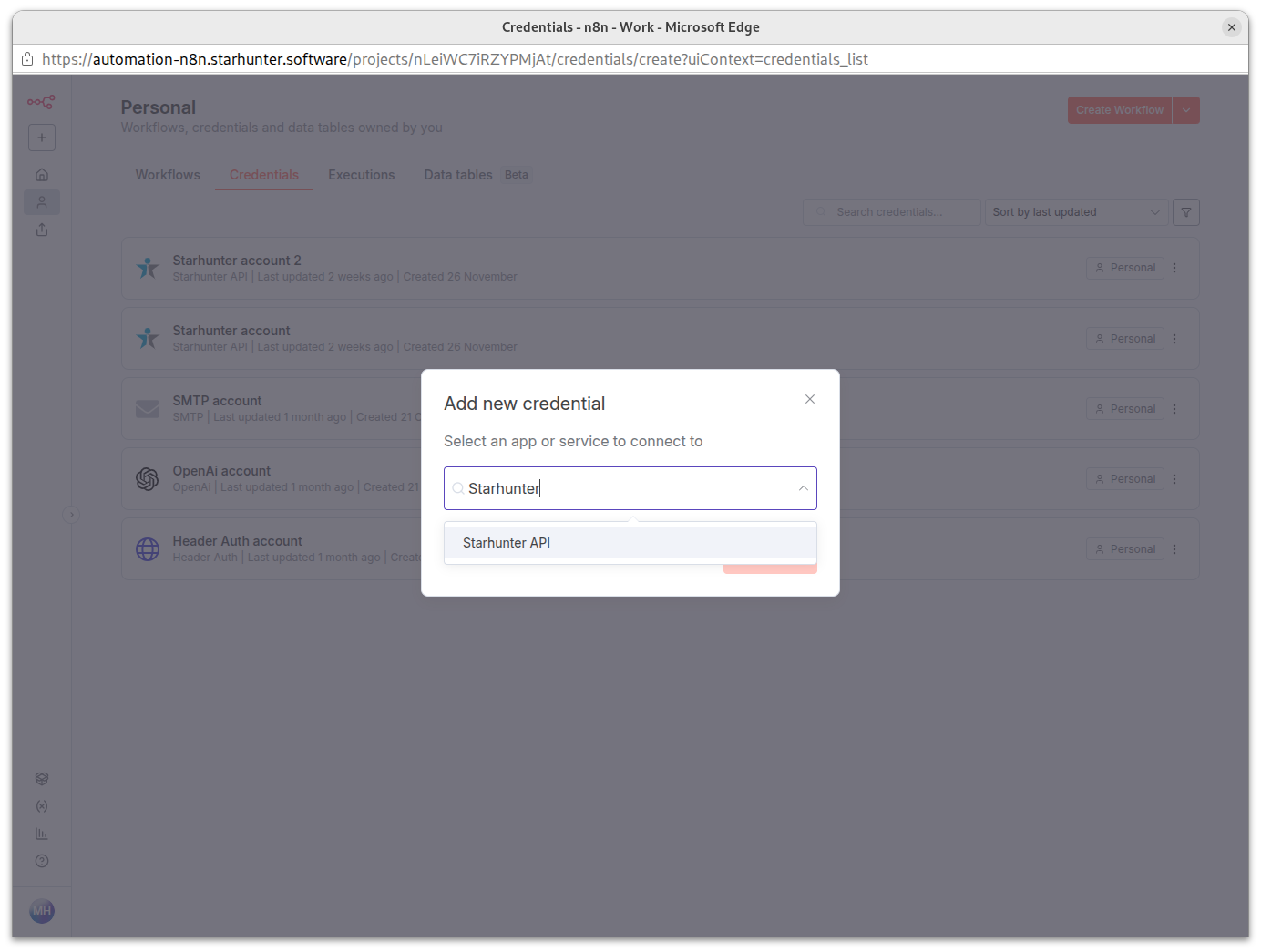Screen dimensions: 1261x952
Task: Open the Create Workflow dropdown arrow
Action: pos(1186,110)
